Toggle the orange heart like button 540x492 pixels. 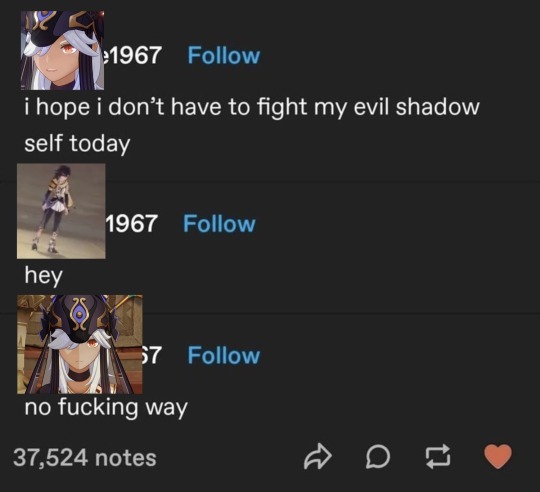[498, 456]
